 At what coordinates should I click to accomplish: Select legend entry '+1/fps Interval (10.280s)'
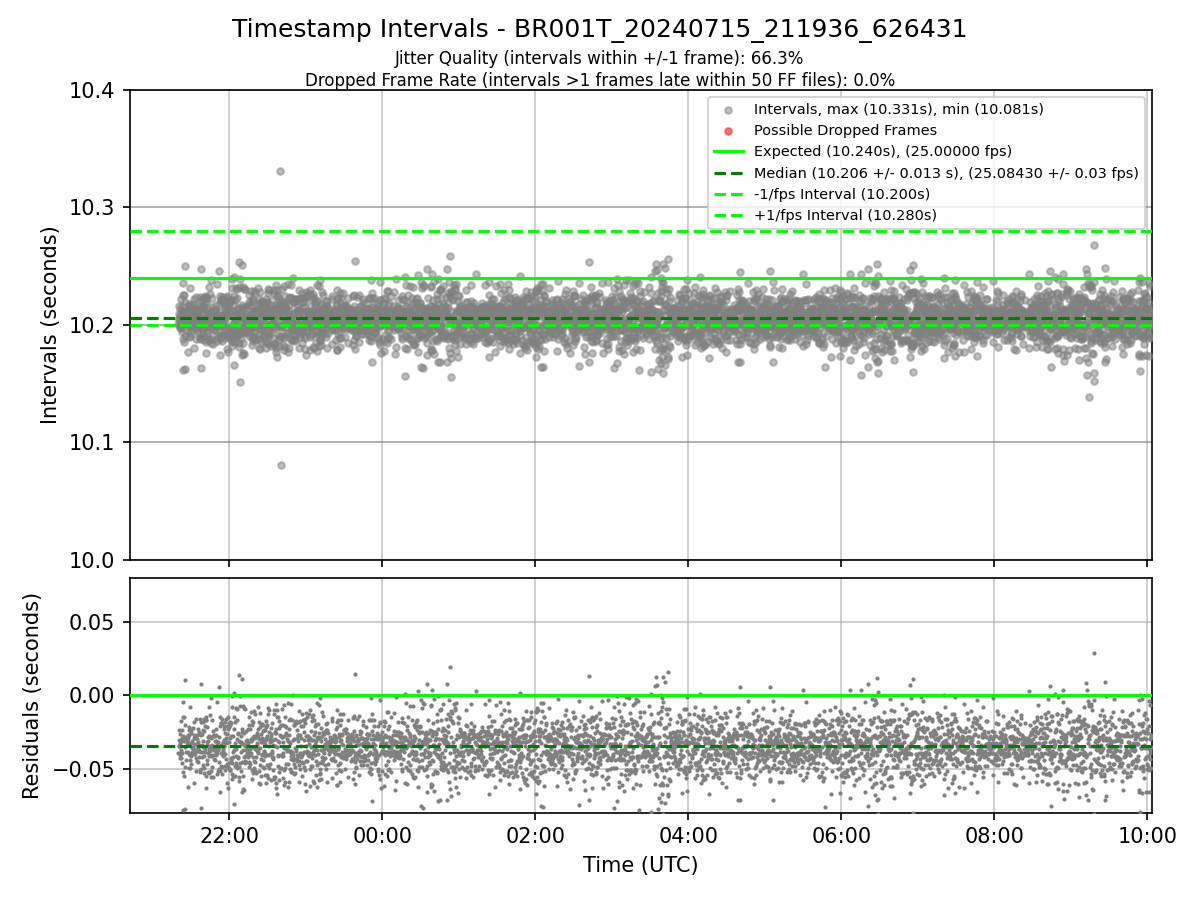pyautogui.click(x=845, y=215)
